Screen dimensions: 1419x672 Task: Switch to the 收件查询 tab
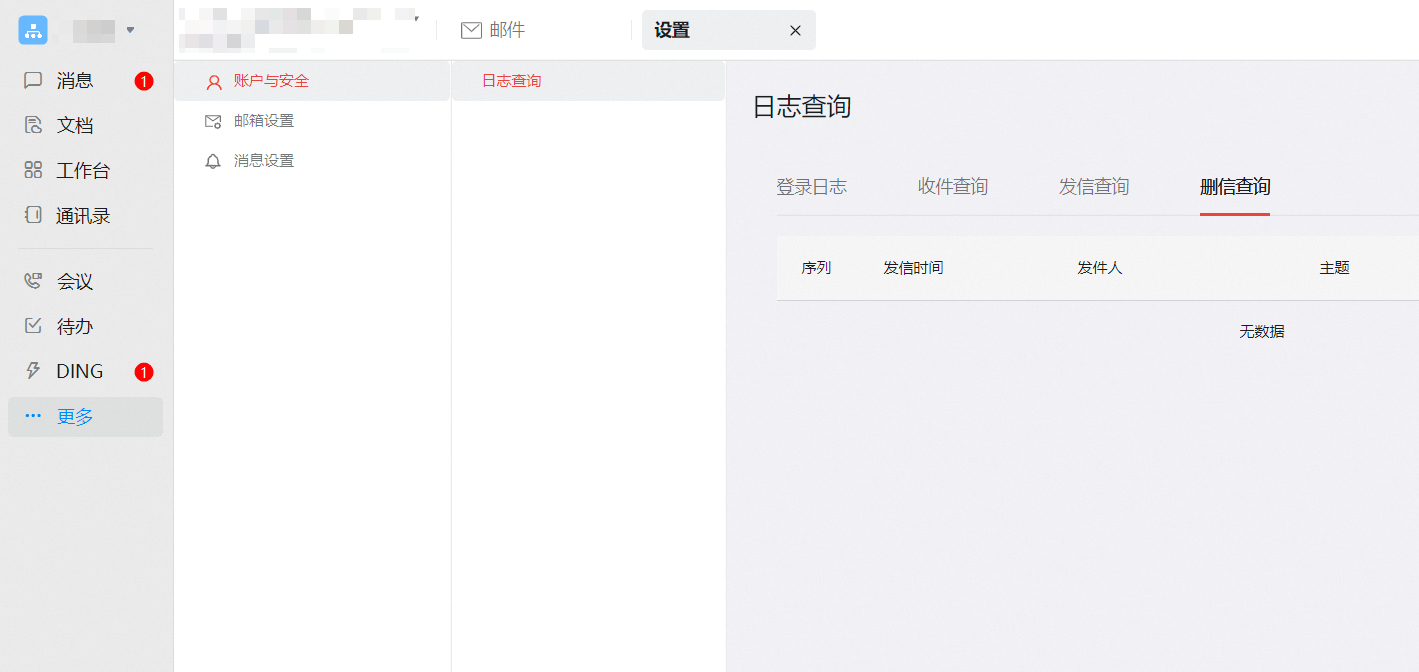(x=953, y=186)
